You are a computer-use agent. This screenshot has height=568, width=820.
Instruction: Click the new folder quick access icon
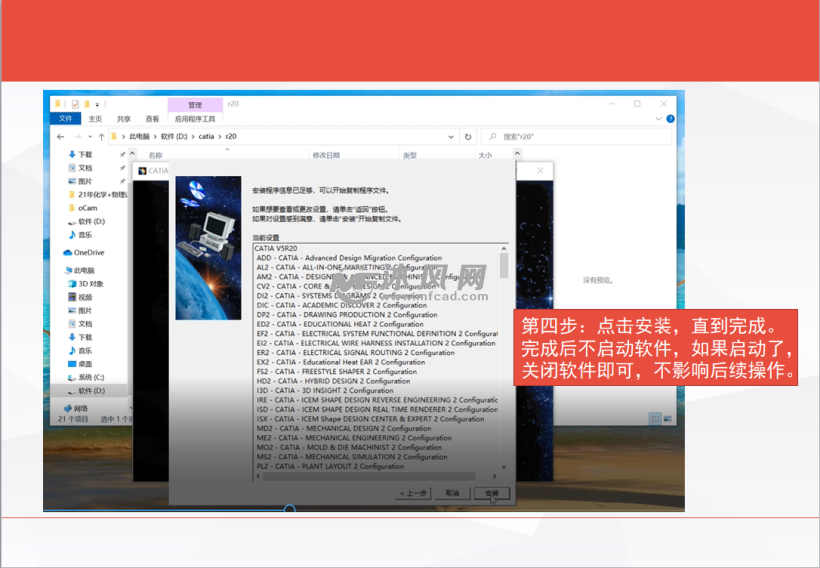point(87,104)
